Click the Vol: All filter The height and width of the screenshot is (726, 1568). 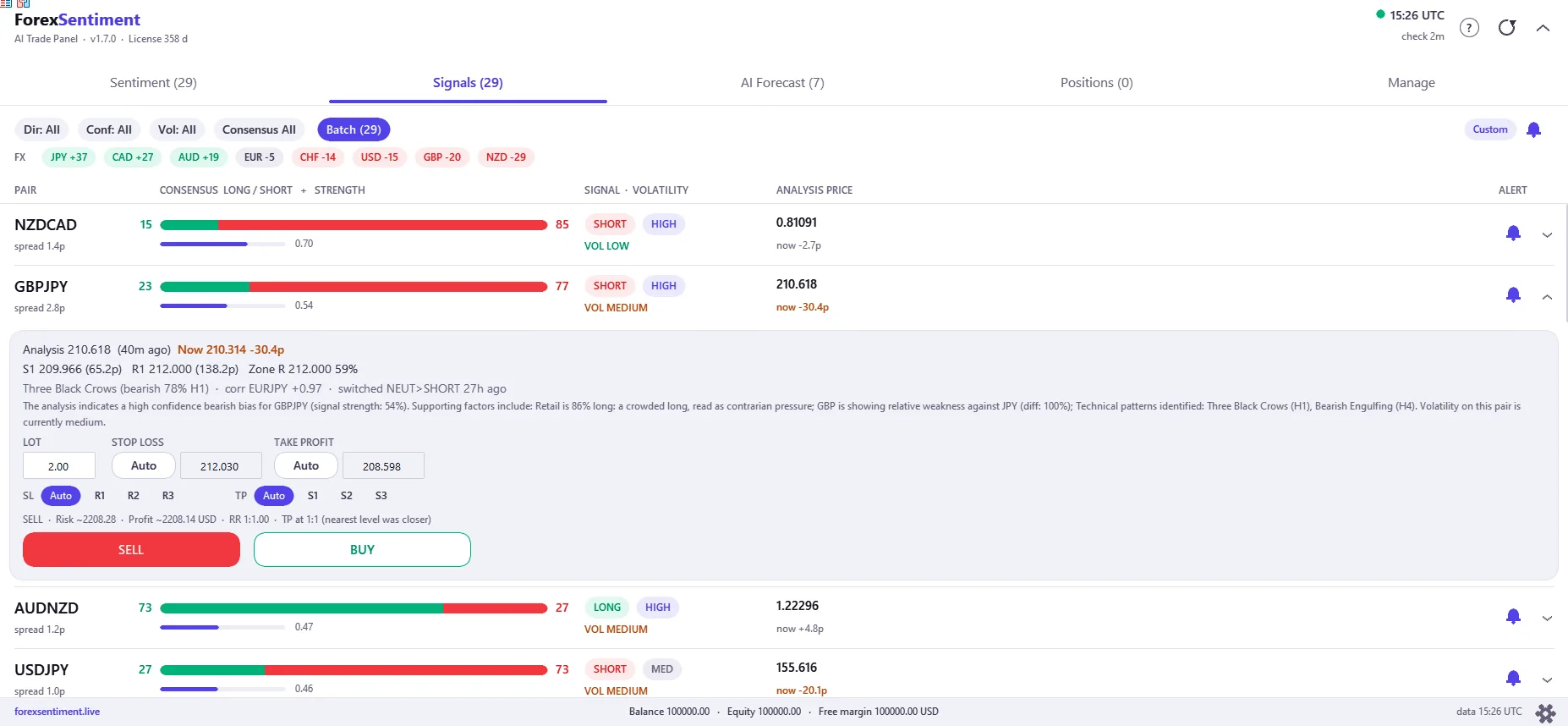click(177, 129)
